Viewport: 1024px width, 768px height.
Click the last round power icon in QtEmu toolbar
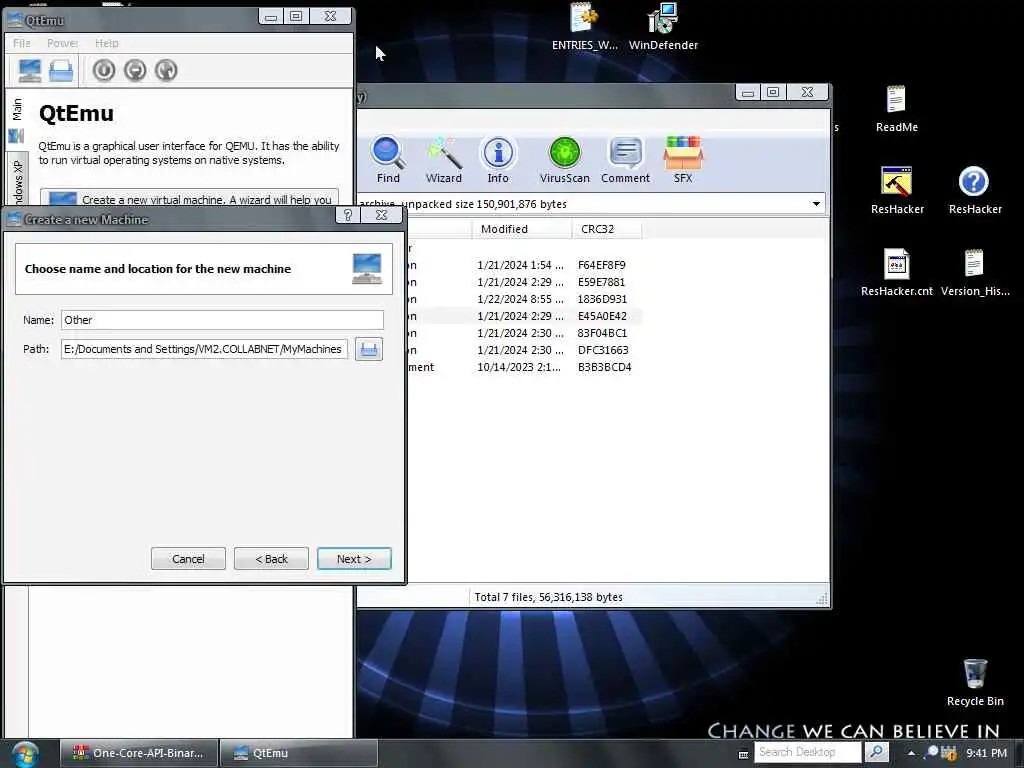point(166,70)
